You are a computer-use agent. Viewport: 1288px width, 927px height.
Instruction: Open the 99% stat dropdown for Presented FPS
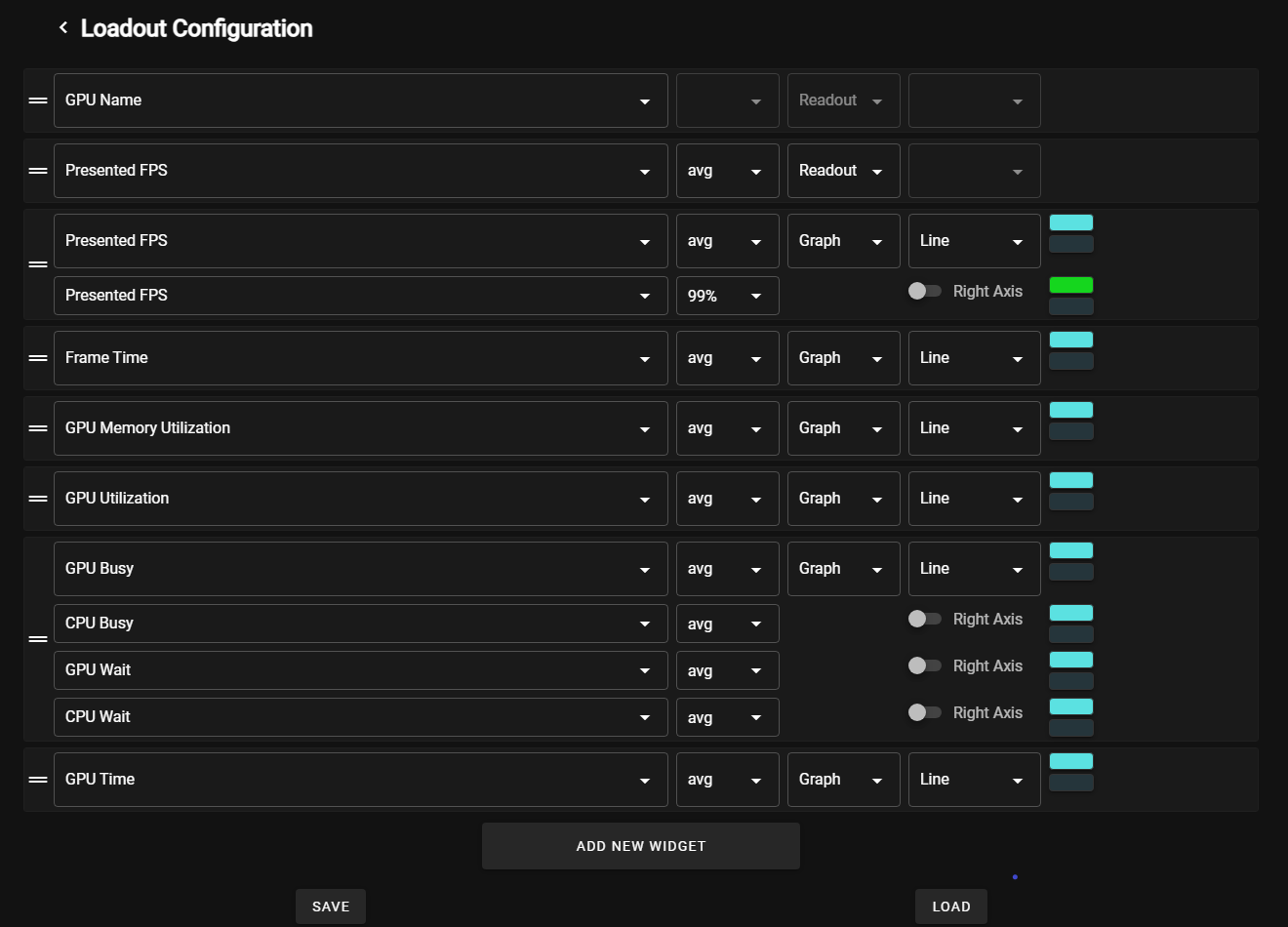(x=728, y=296)
